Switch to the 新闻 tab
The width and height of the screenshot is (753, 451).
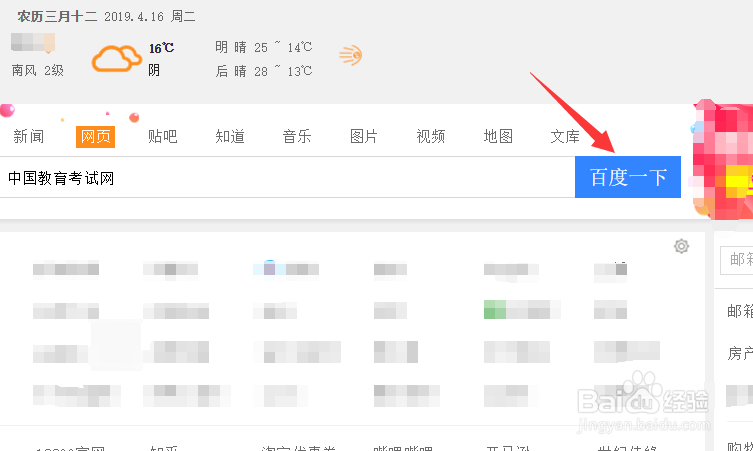click(x=29, y=136)
